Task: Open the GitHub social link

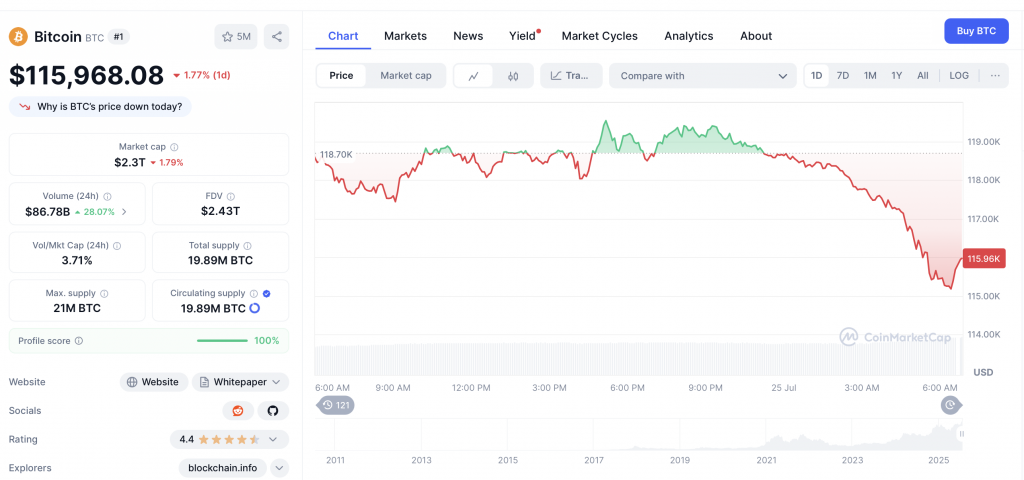Action: coord(273,411)
